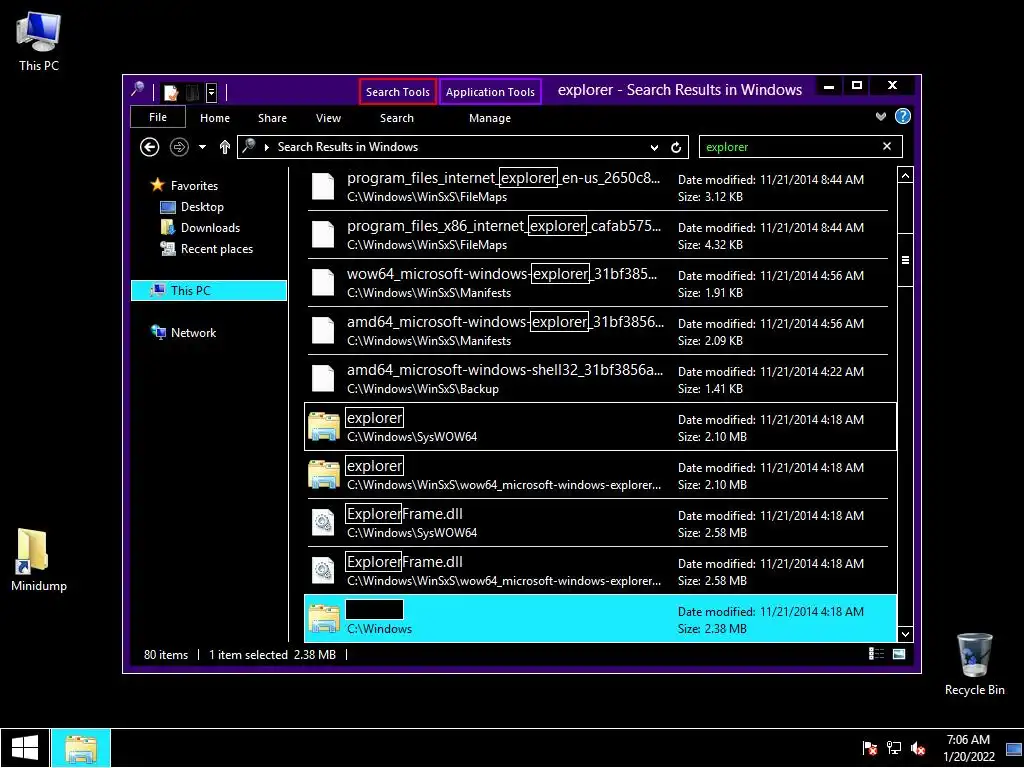Click the Up one level arrow
Viewport: 1024px width, 768px height.
click(x=225, y=147)
